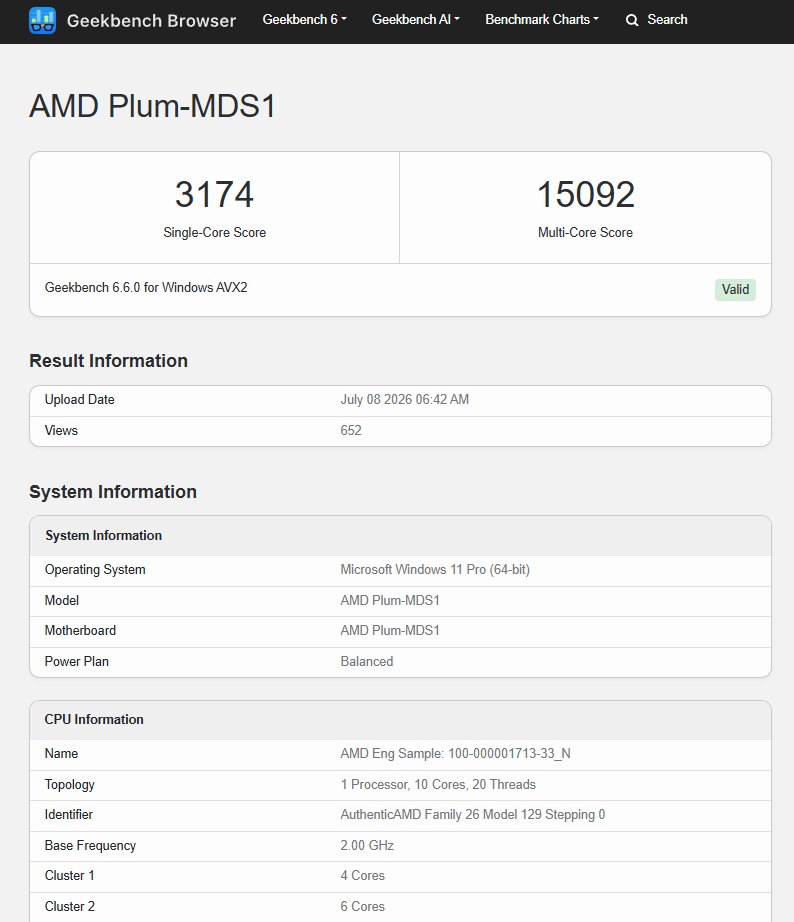This screenshot has height=922, width=794.
Task: Select 1 Processor, 10 Cores, 20 Threads
Action: (x=438, y=784)
